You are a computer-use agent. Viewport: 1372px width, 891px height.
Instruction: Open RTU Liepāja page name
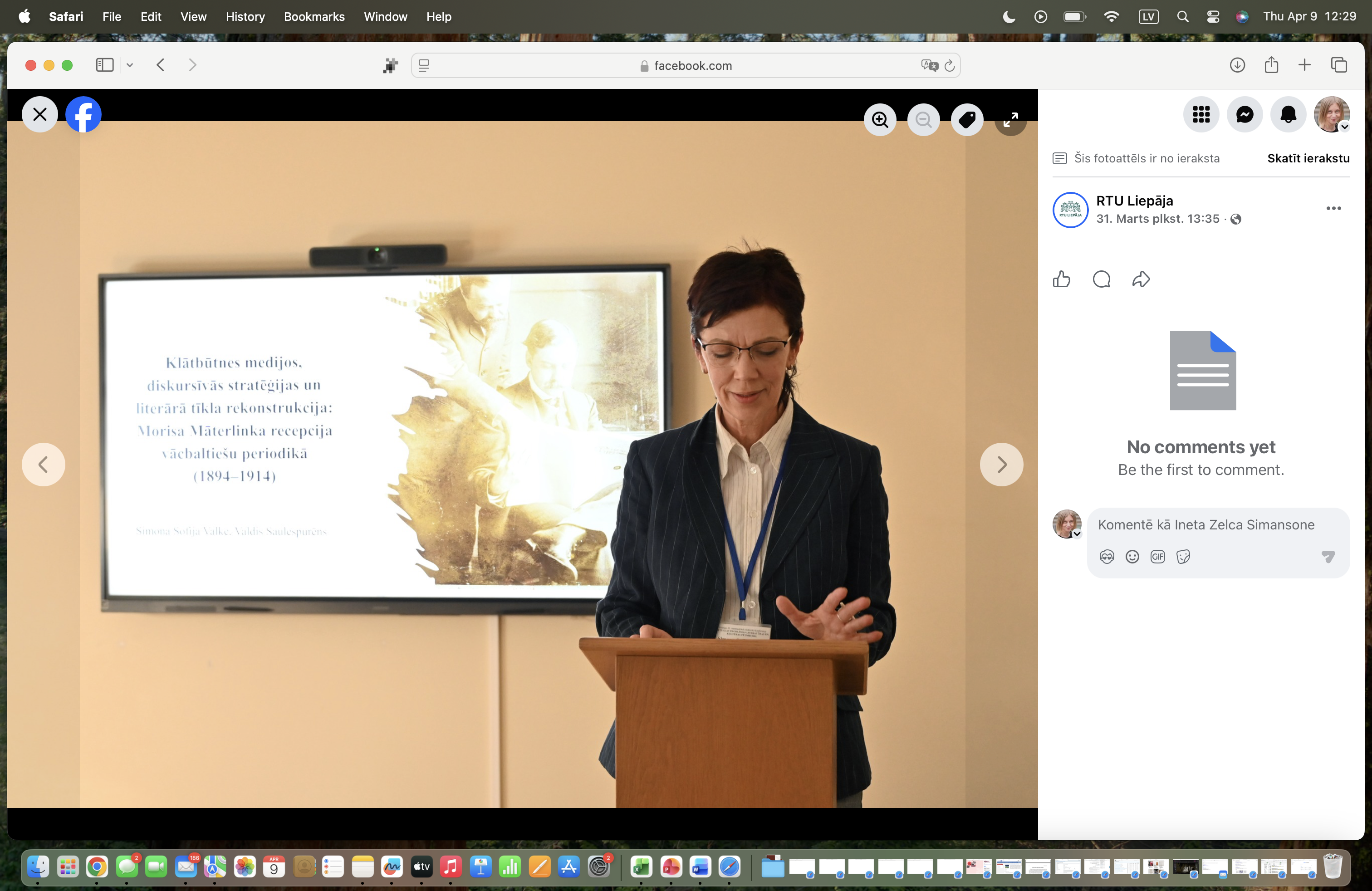point(1135,201)
